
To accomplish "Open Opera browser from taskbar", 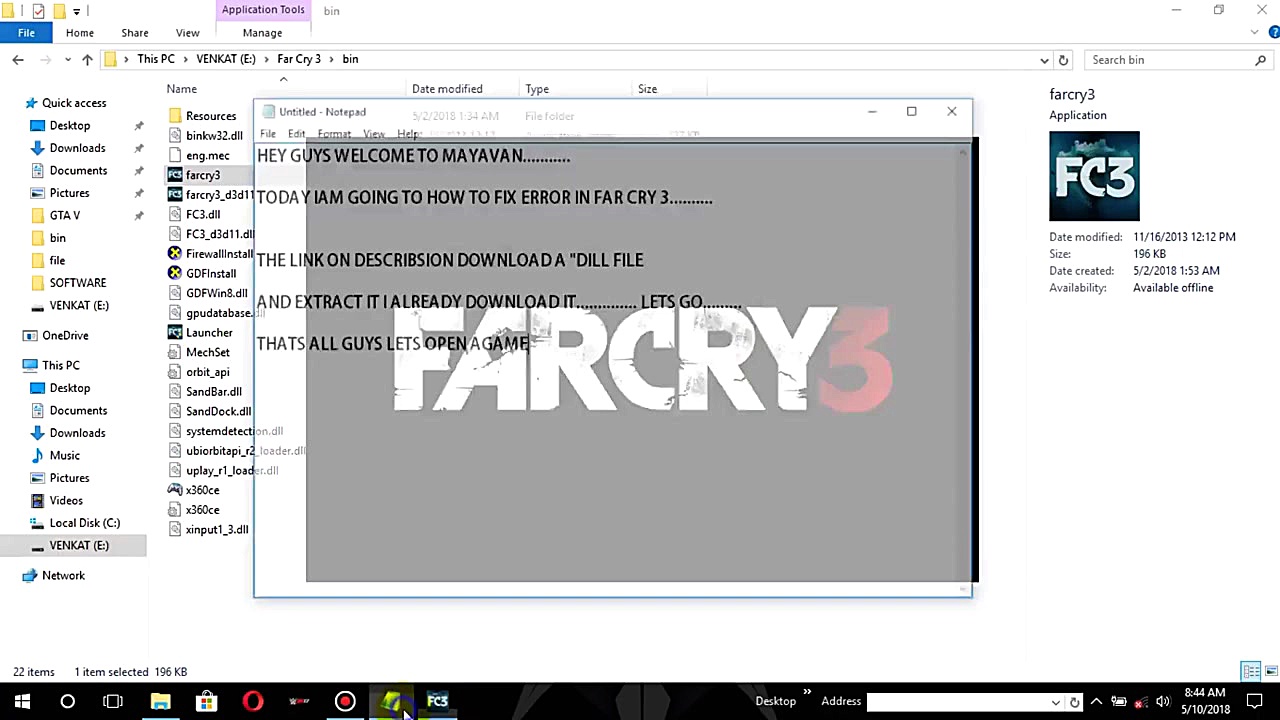I will click(x=252, y=701).
